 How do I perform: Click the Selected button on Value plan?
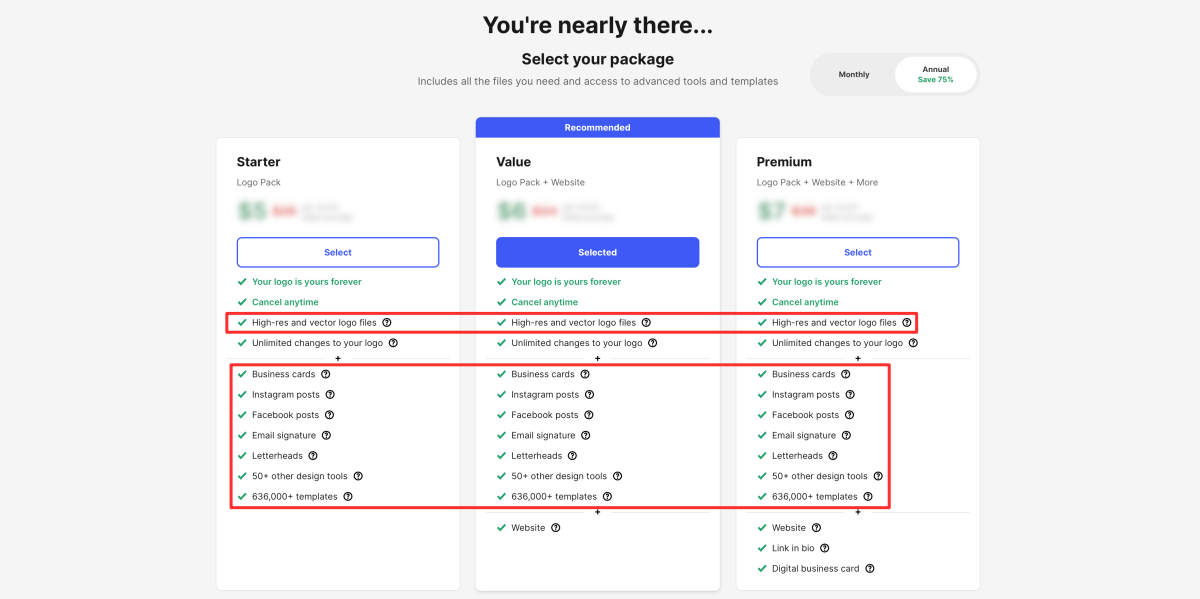(598, 252)
